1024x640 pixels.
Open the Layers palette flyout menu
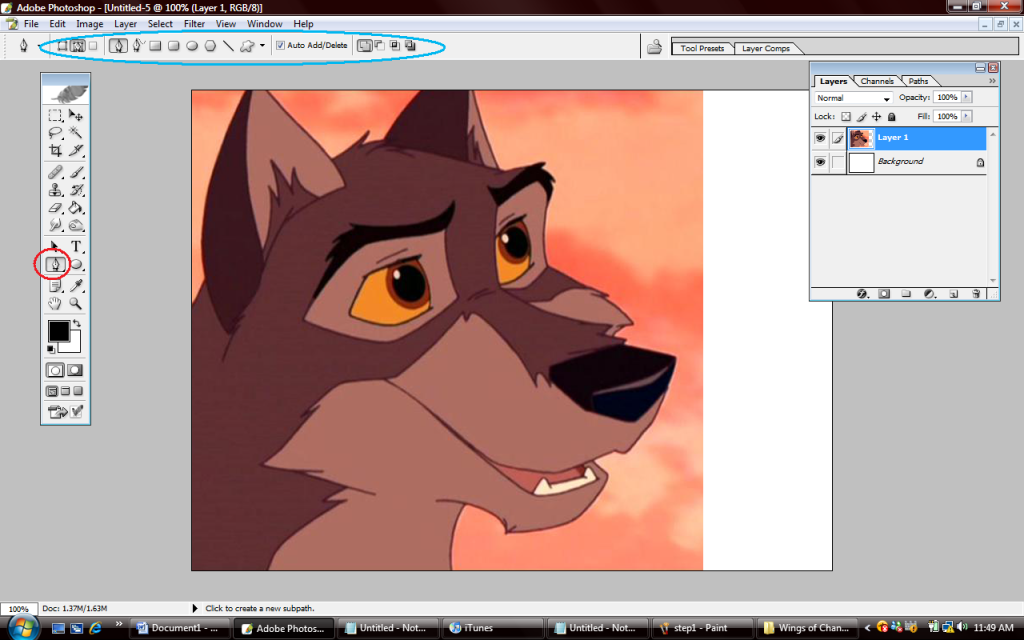992,81
